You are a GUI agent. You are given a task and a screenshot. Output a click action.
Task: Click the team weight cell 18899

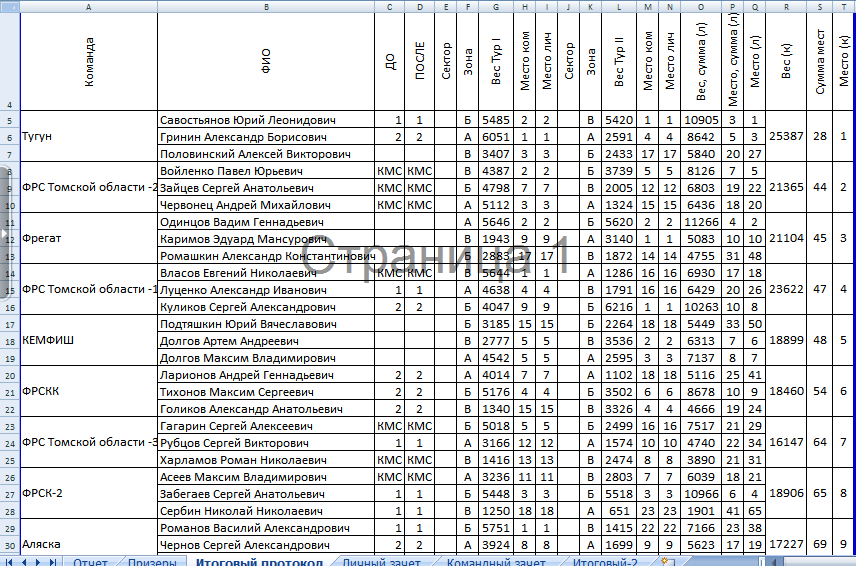point(786,341)
